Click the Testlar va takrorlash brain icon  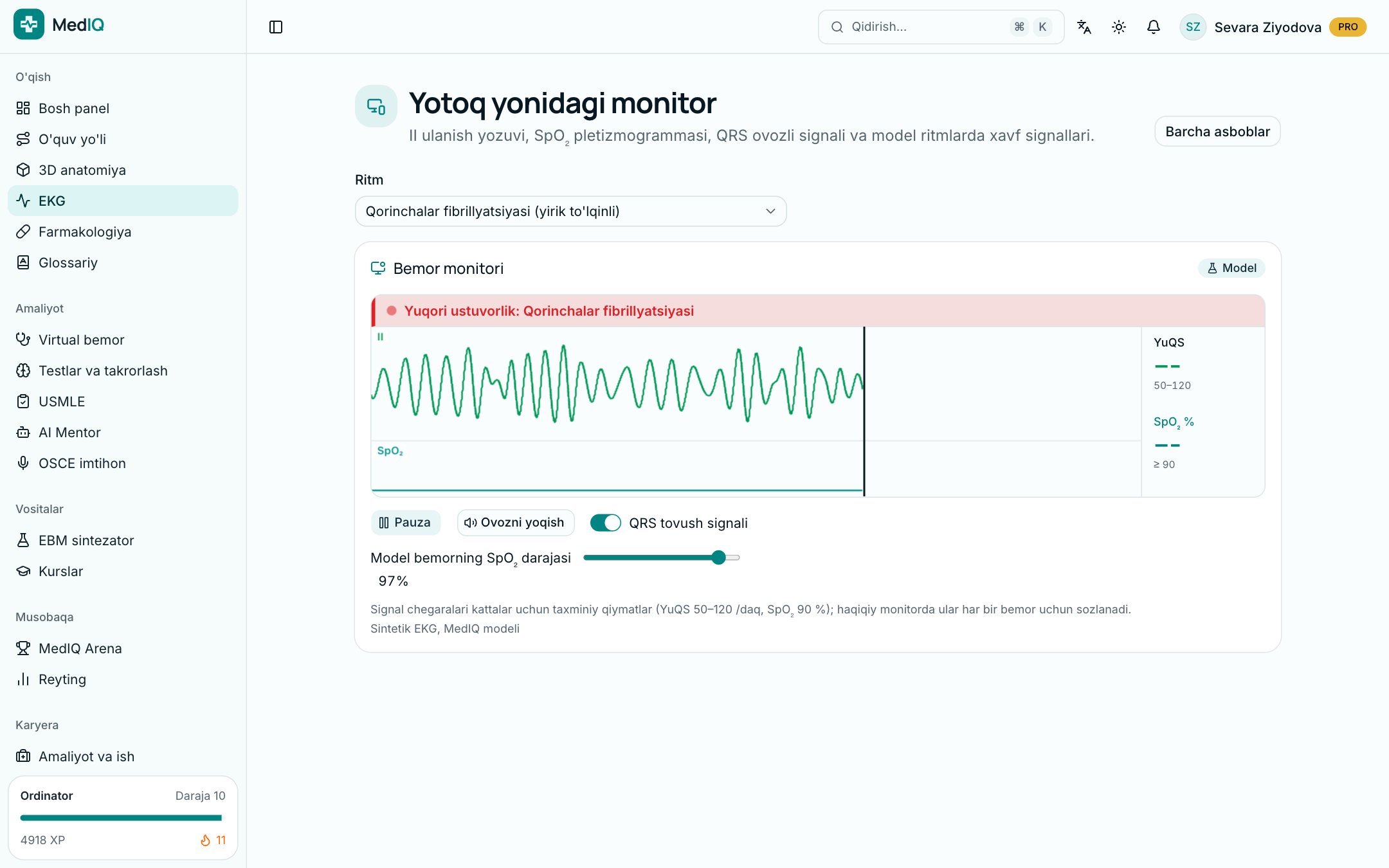click(x=23, y=370)
